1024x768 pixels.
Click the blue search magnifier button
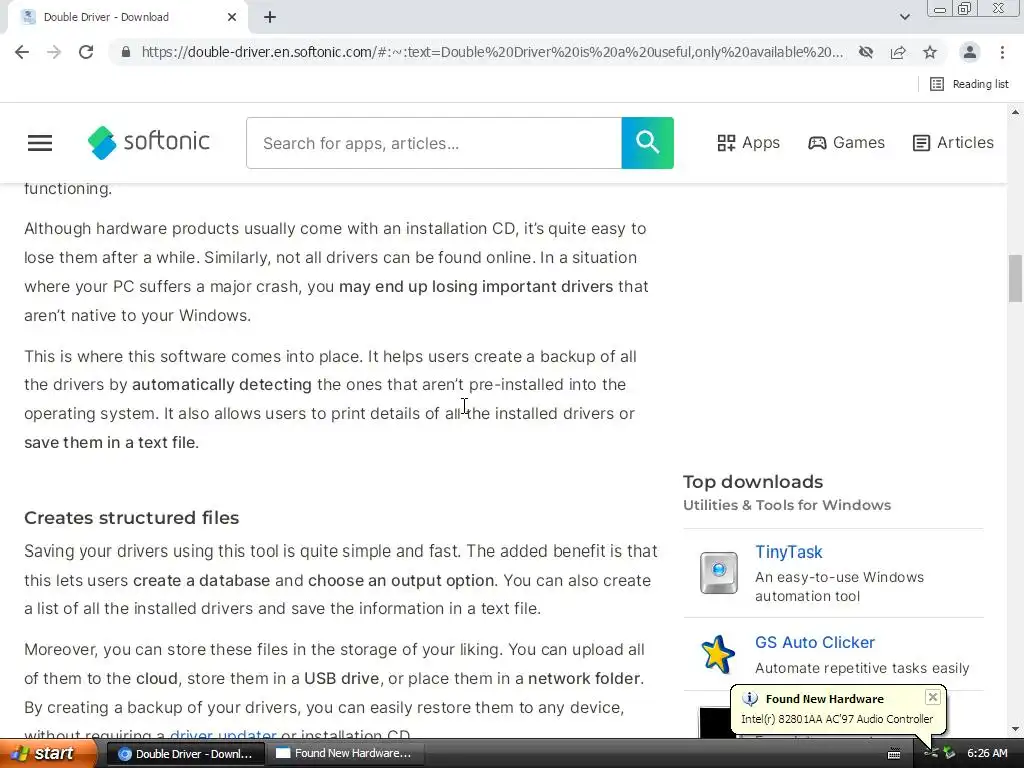click(647, 143)
